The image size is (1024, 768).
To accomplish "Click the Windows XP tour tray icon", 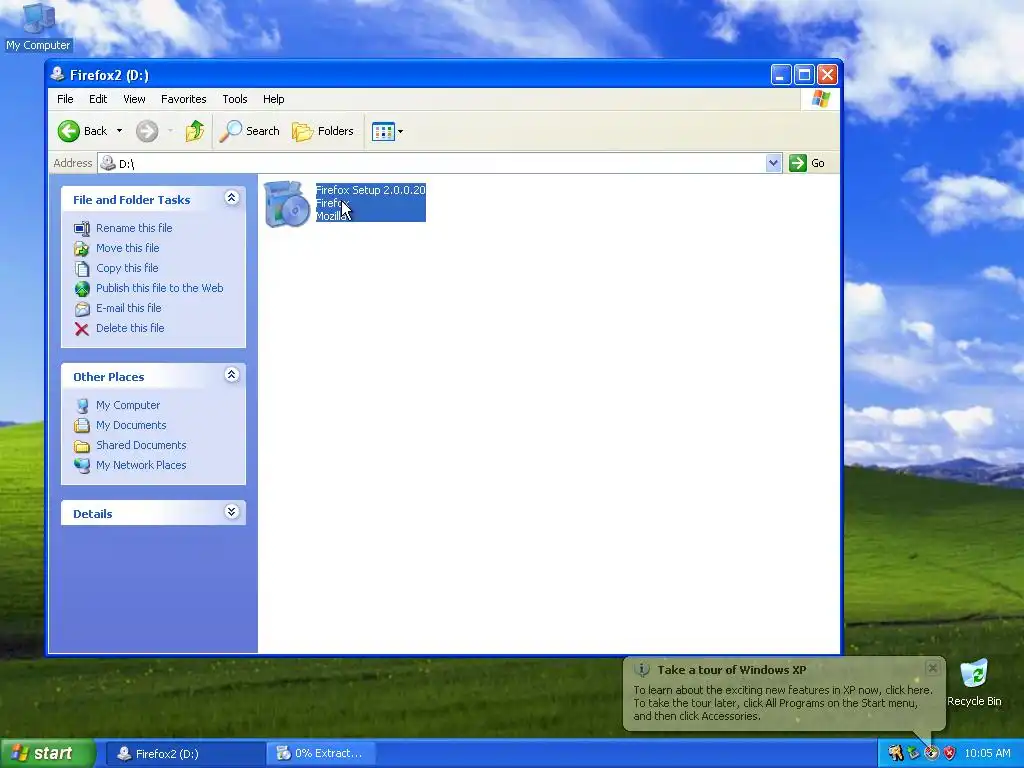I will 931,754.
